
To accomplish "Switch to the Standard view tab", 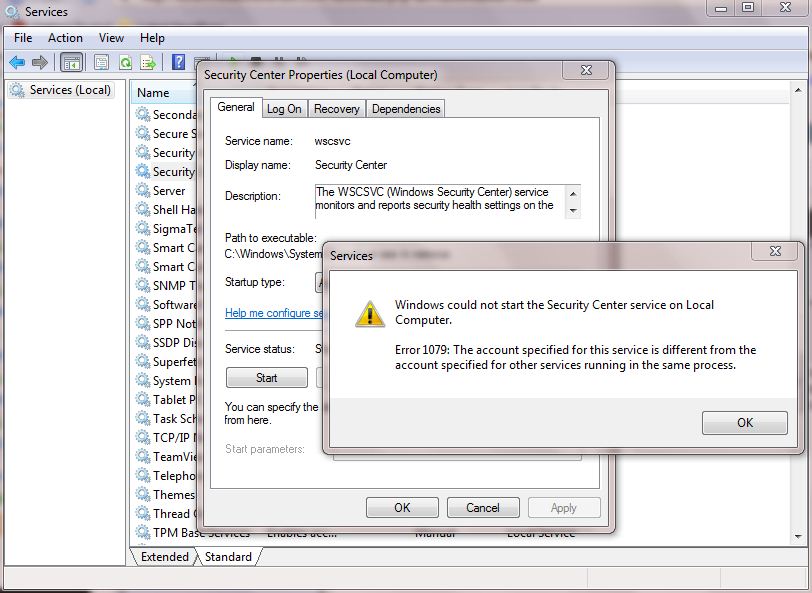I will point(228,557).
